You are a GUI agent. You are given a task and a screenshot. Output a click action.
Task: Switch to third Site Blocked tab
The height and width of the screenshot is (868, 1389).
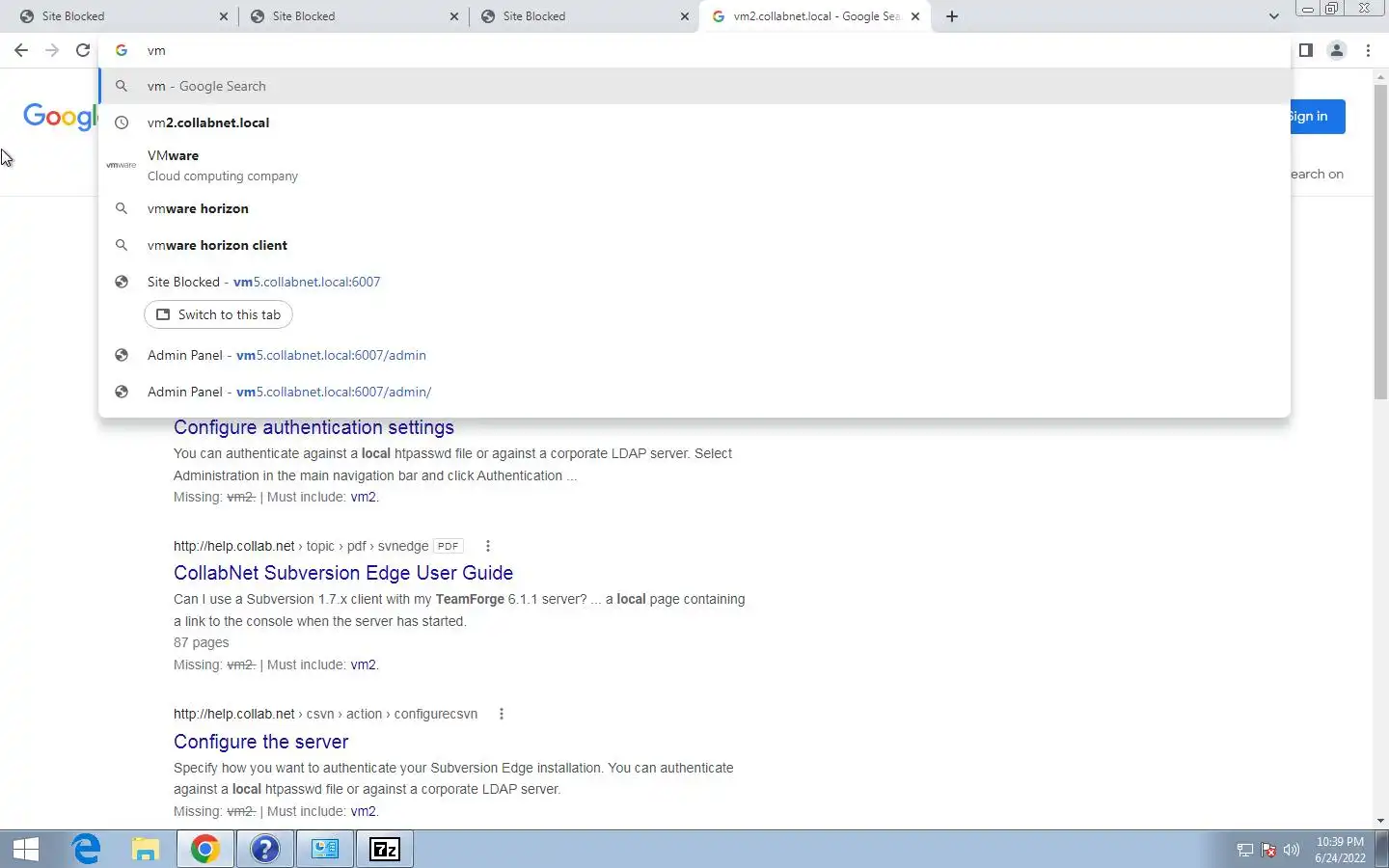click(x=582, y=16)
